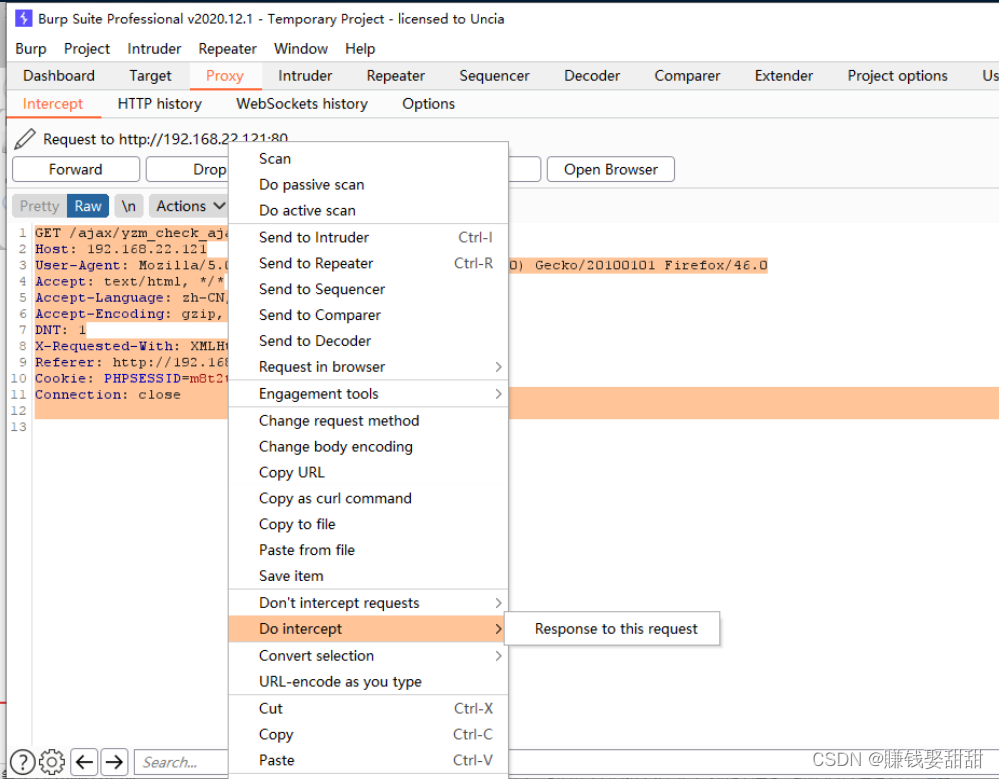Image resolution: width=999 pixels, height=779 pixels.
Task: Select Send to Sequencer
Action: [368, 289]
